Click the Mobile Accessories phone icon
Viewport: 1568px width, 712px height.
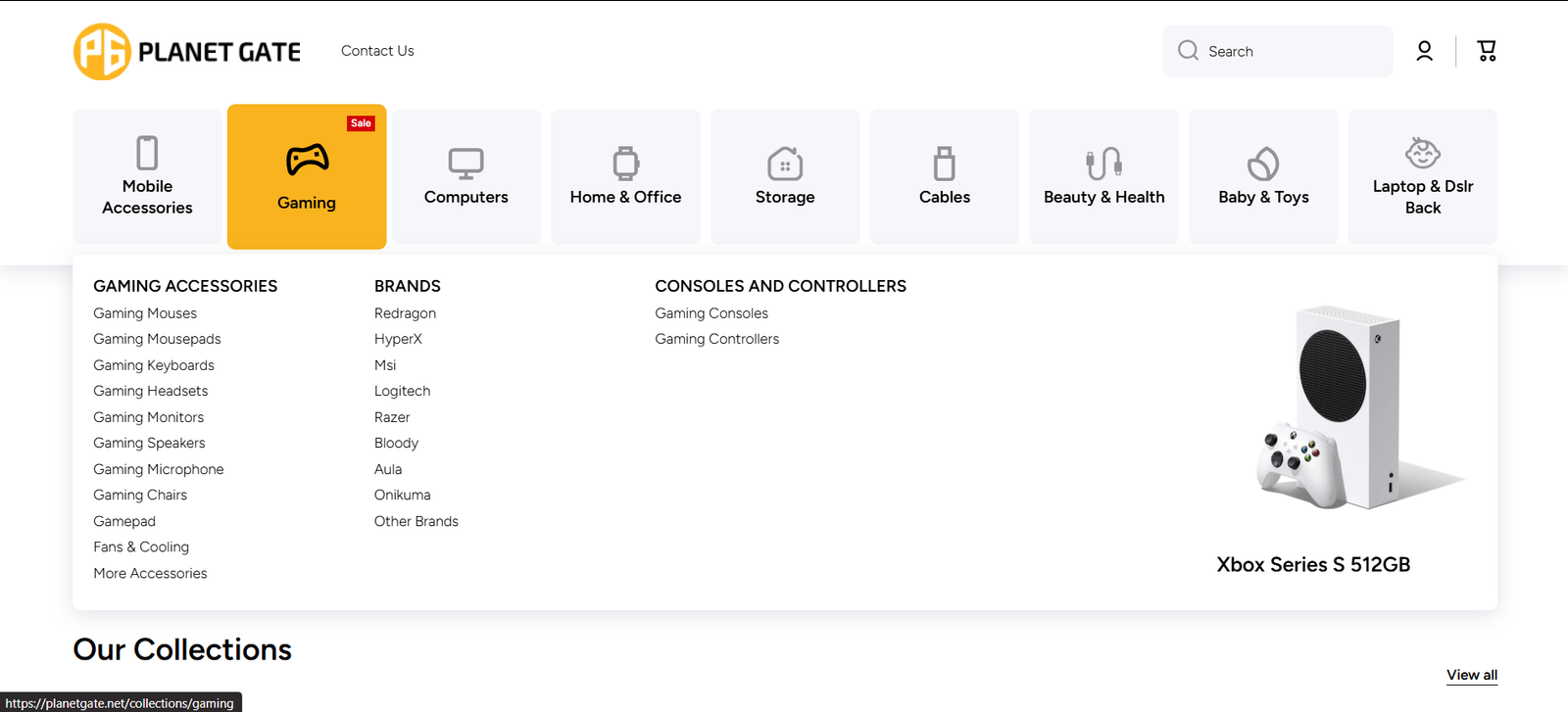pos(147,153)
